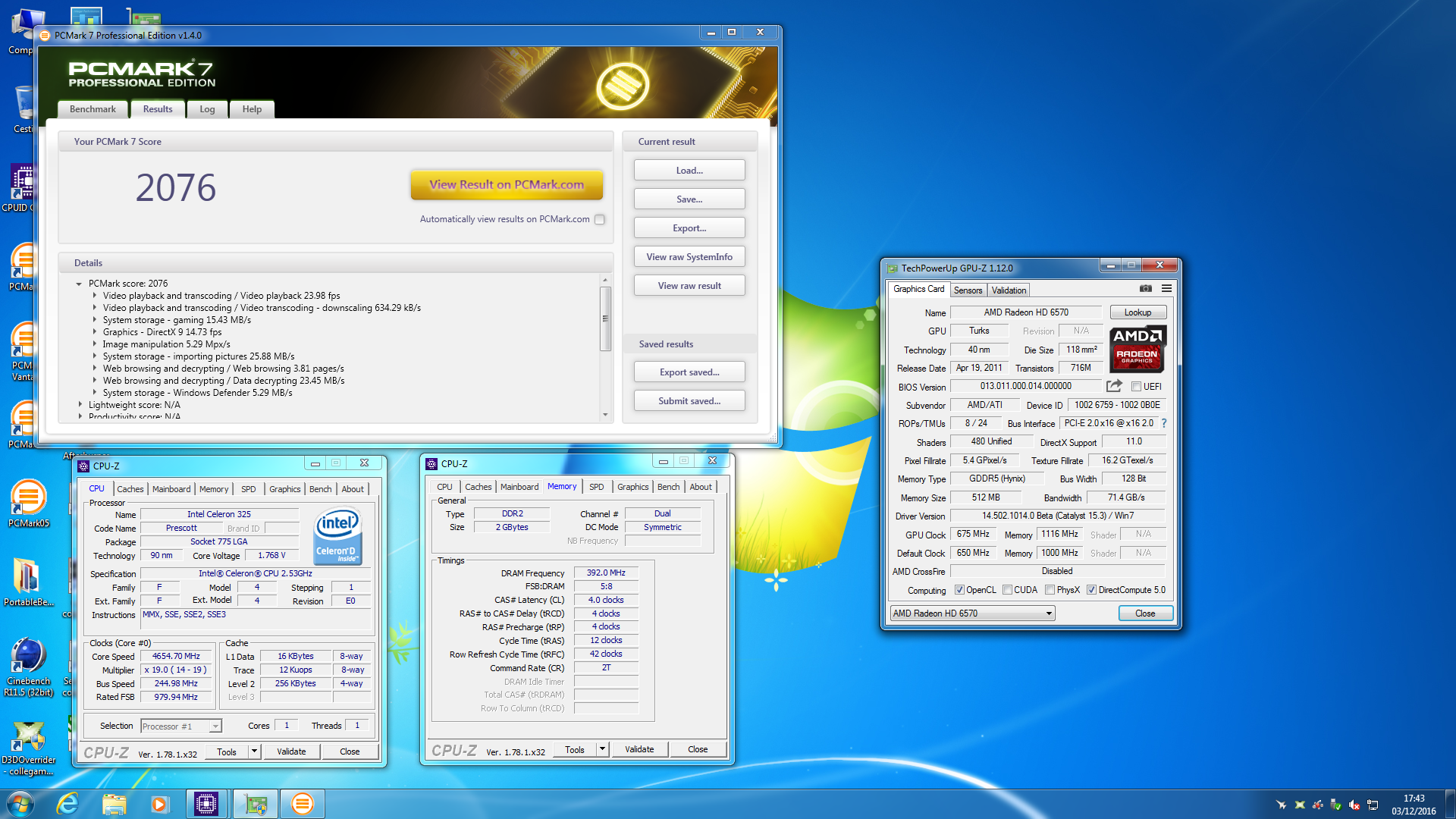Open the Cinebench R11.5 desktop shortcut
Screen dimensions: 1456x819
pyautogui.click(x=29, y=667)
